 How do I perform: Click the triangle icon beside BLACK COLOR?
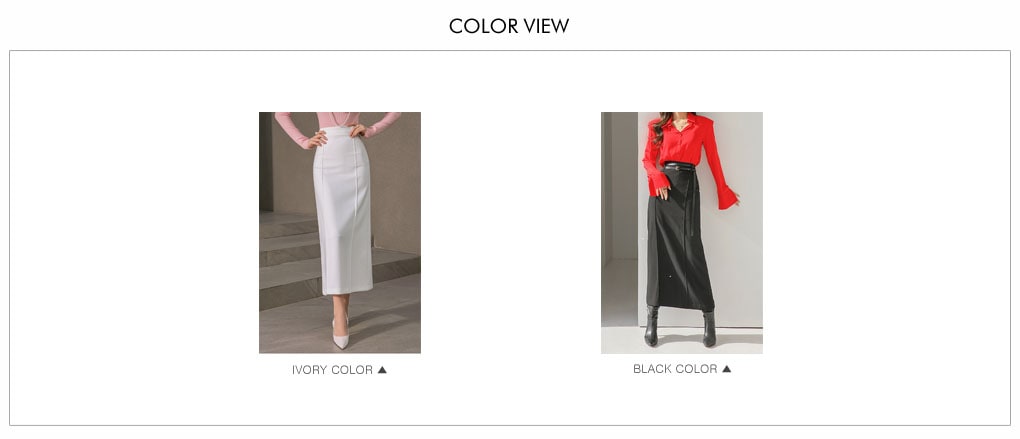pos(727,369)
